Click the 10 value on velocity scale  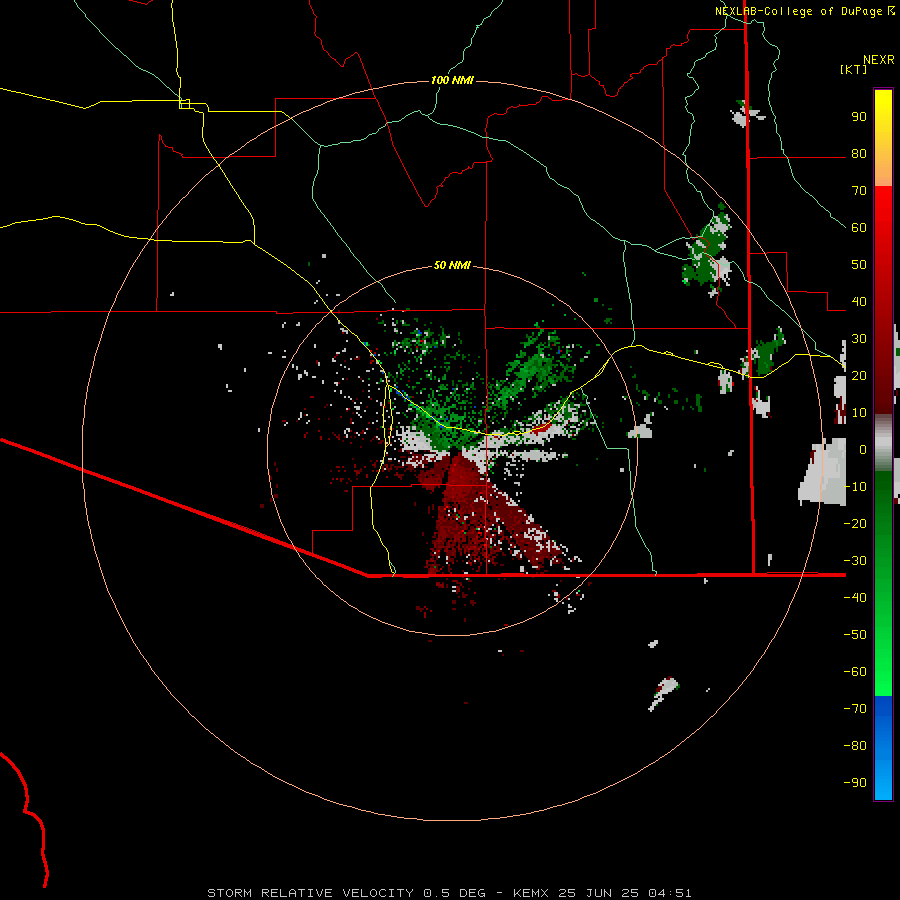859,413
